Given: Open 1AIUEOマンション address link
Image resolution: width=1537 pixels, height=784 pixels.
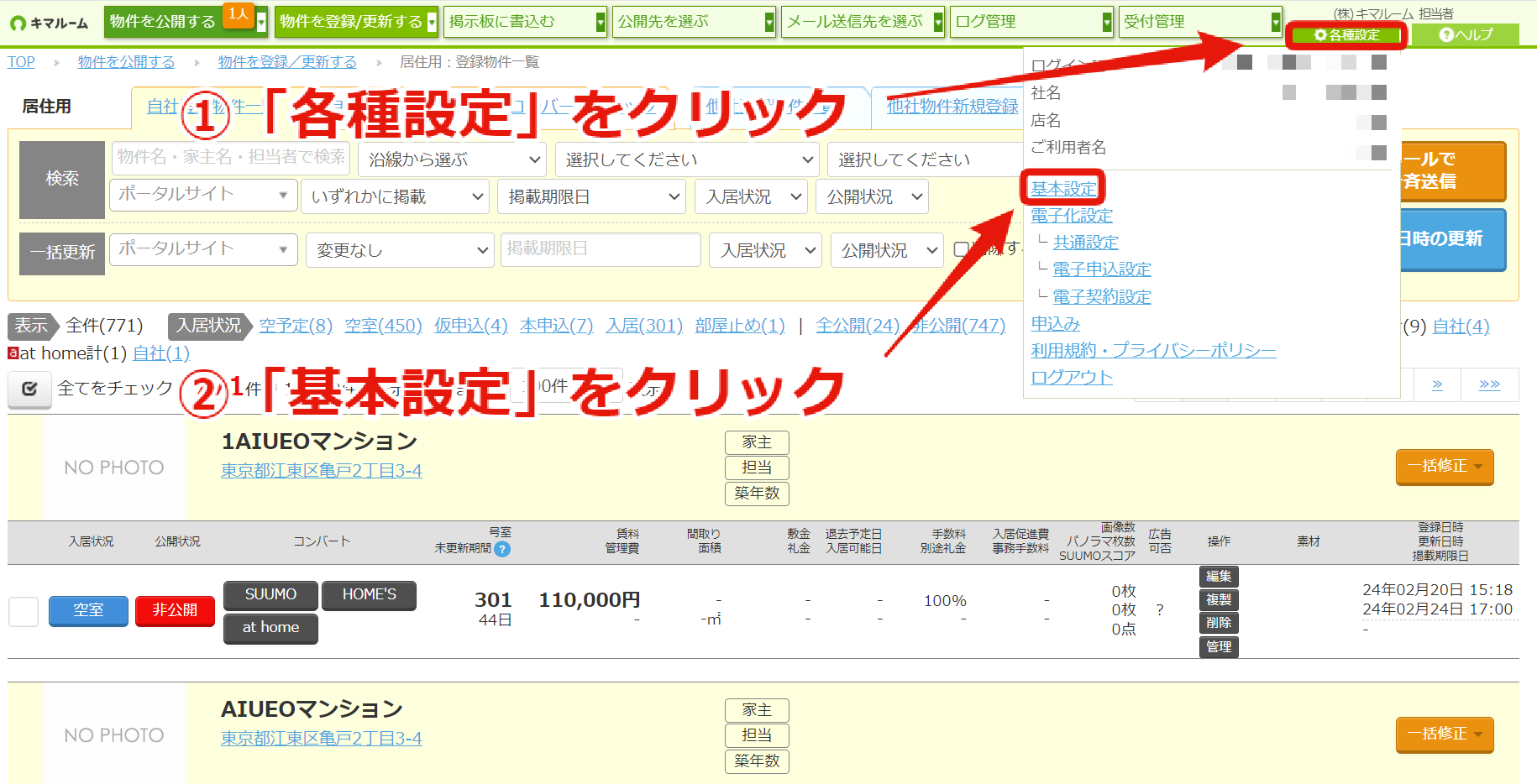Looking at the screenshot, I should click(x=321, y=471).
